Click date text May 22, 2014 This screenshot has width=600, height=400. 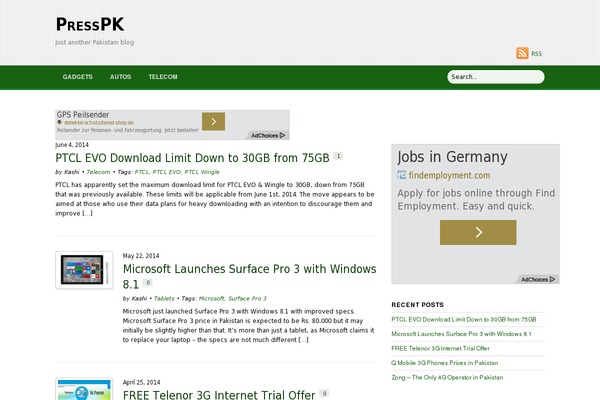[x=141, y=256]
